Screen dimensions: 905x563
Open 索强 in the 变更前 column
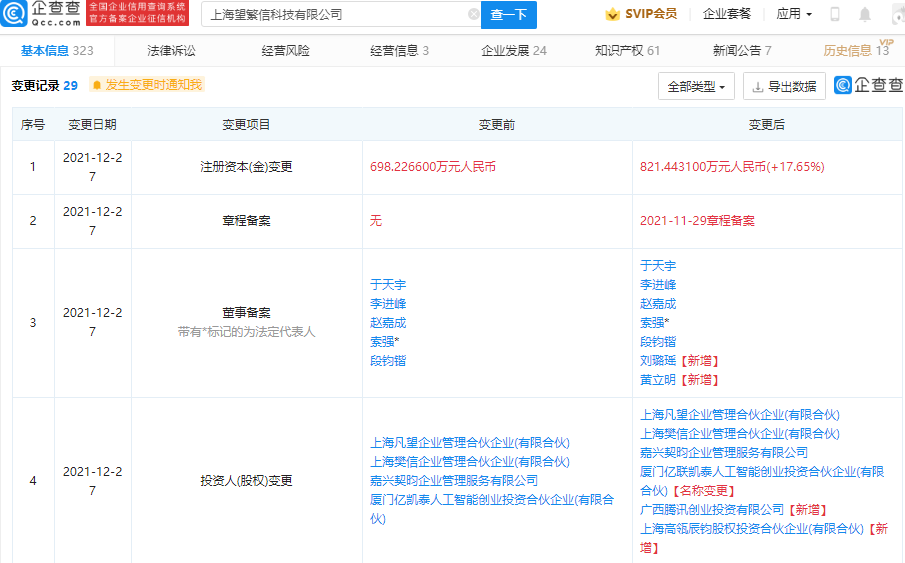[382, 342]
